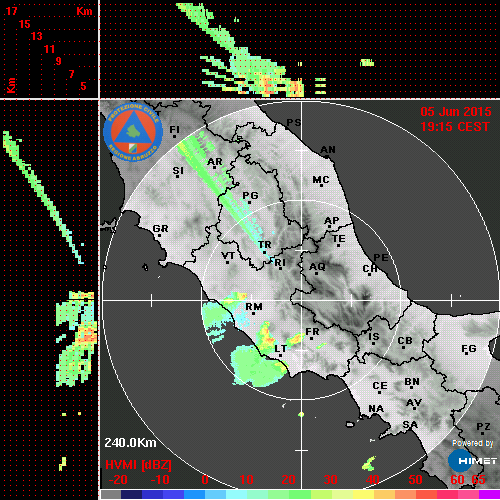This screenshot has height=500, width=500.
Task: Click the RI city label
Action: (280, 263)
